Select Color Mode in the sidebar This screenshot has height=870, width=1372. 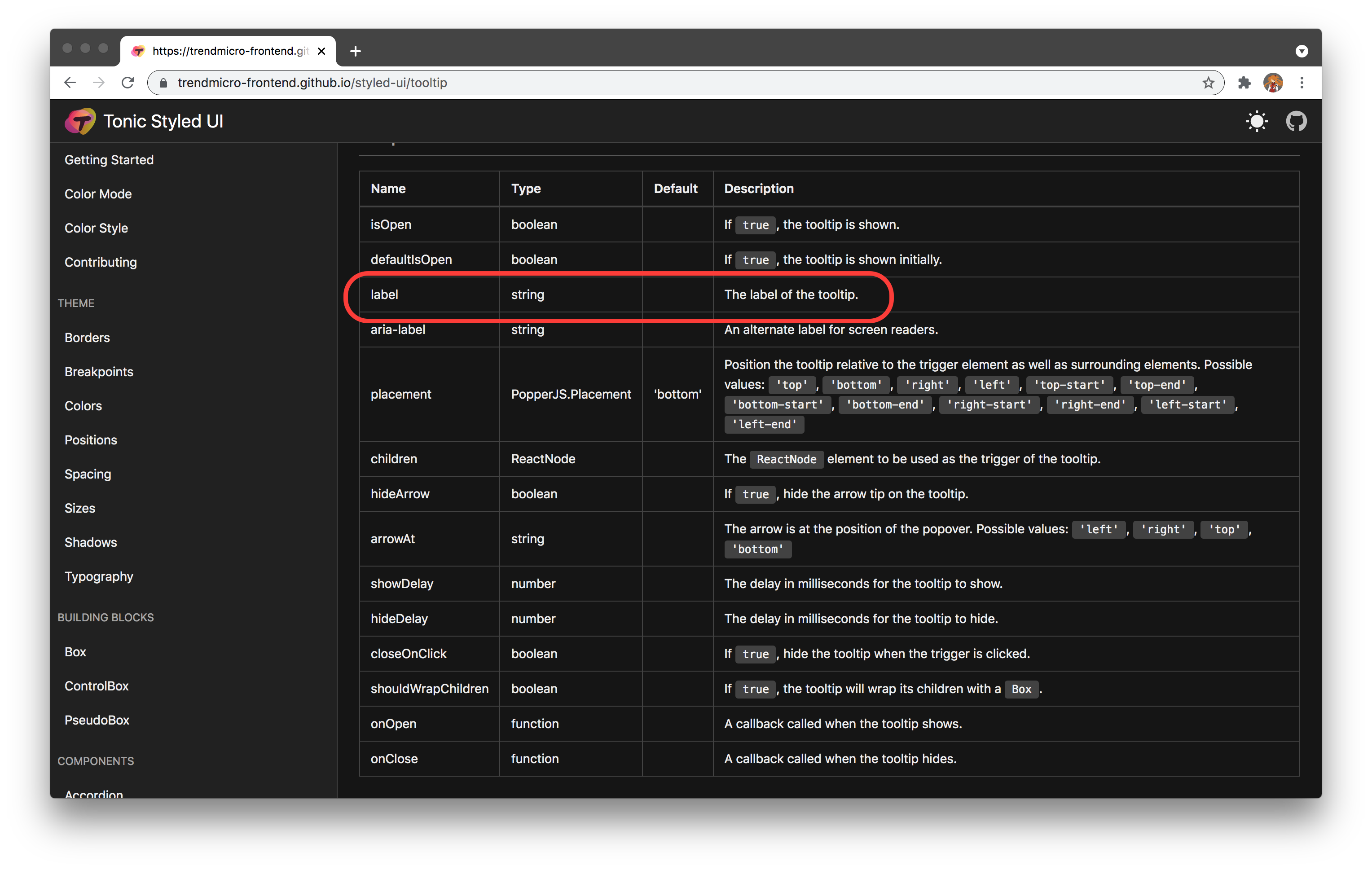[98, 194]
